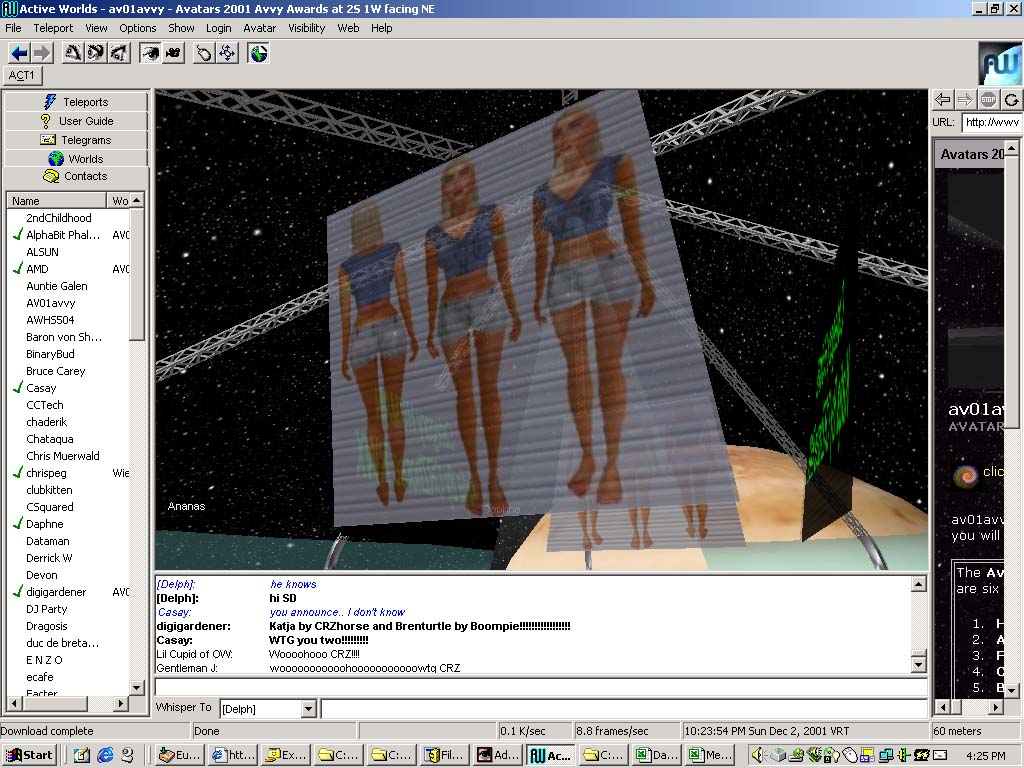
Task: Expand the Teleports panel
Action: coord(76,102)
